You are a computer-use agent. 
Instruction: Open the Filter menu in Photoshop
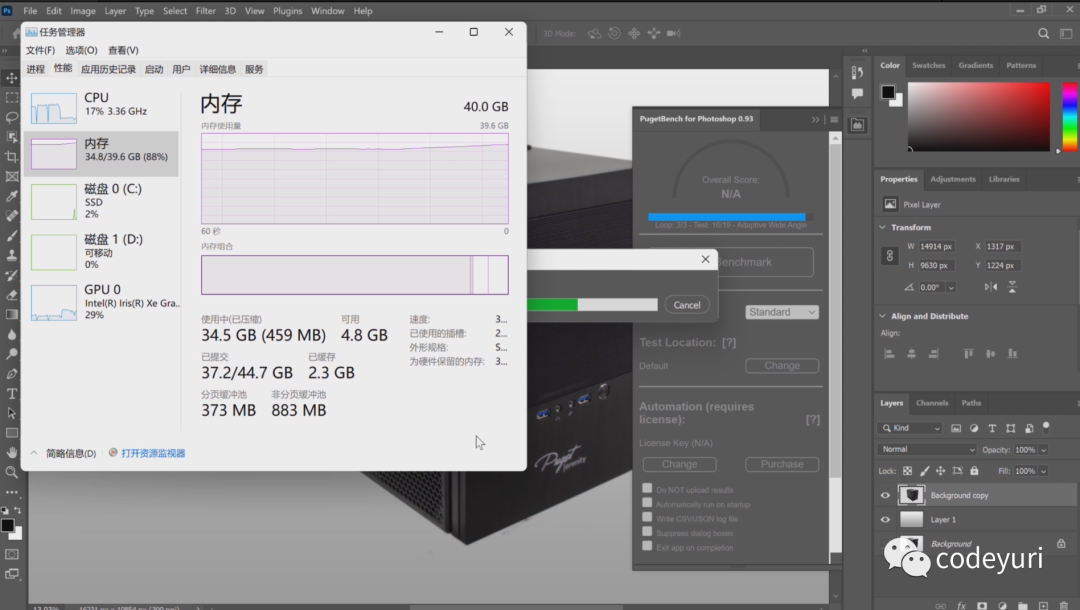(205, 11)
